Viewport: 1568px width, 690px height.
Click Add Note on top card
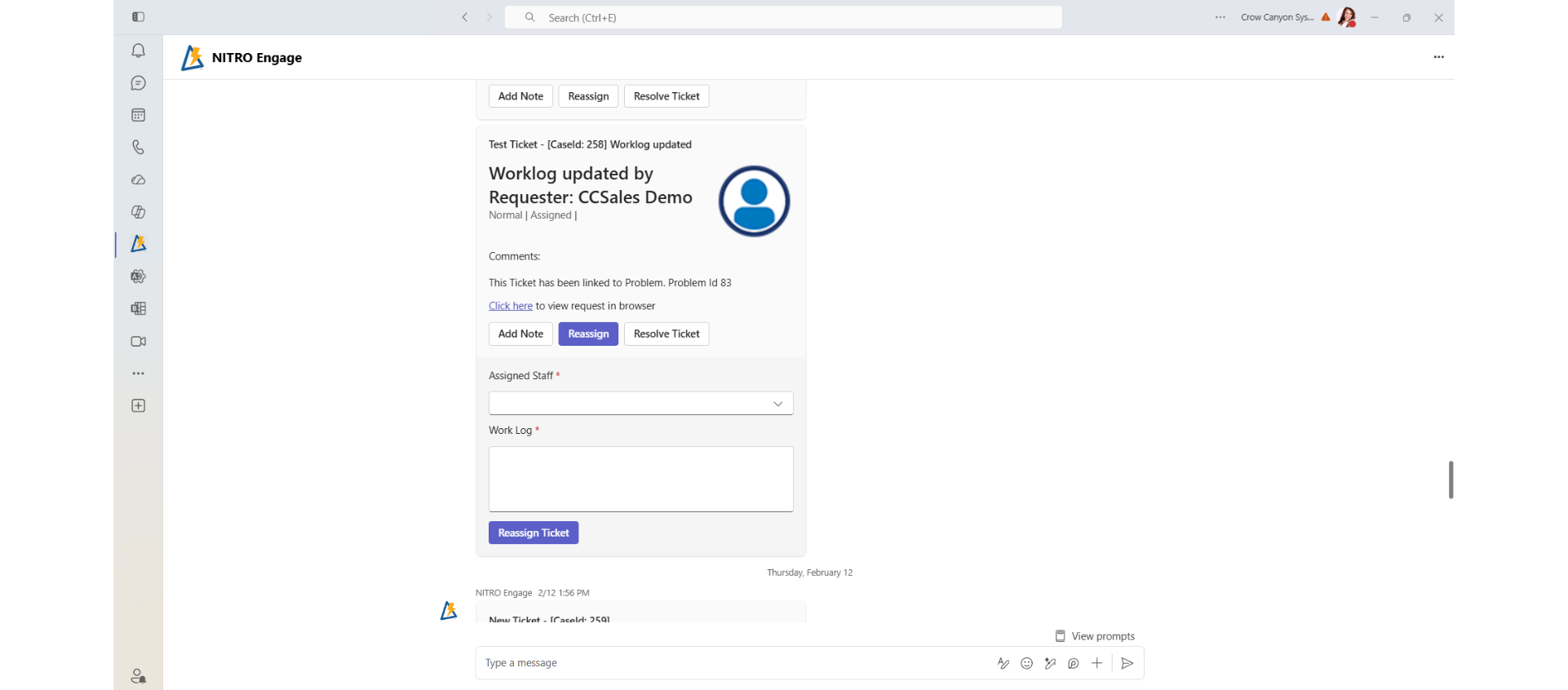click(520, 96)
